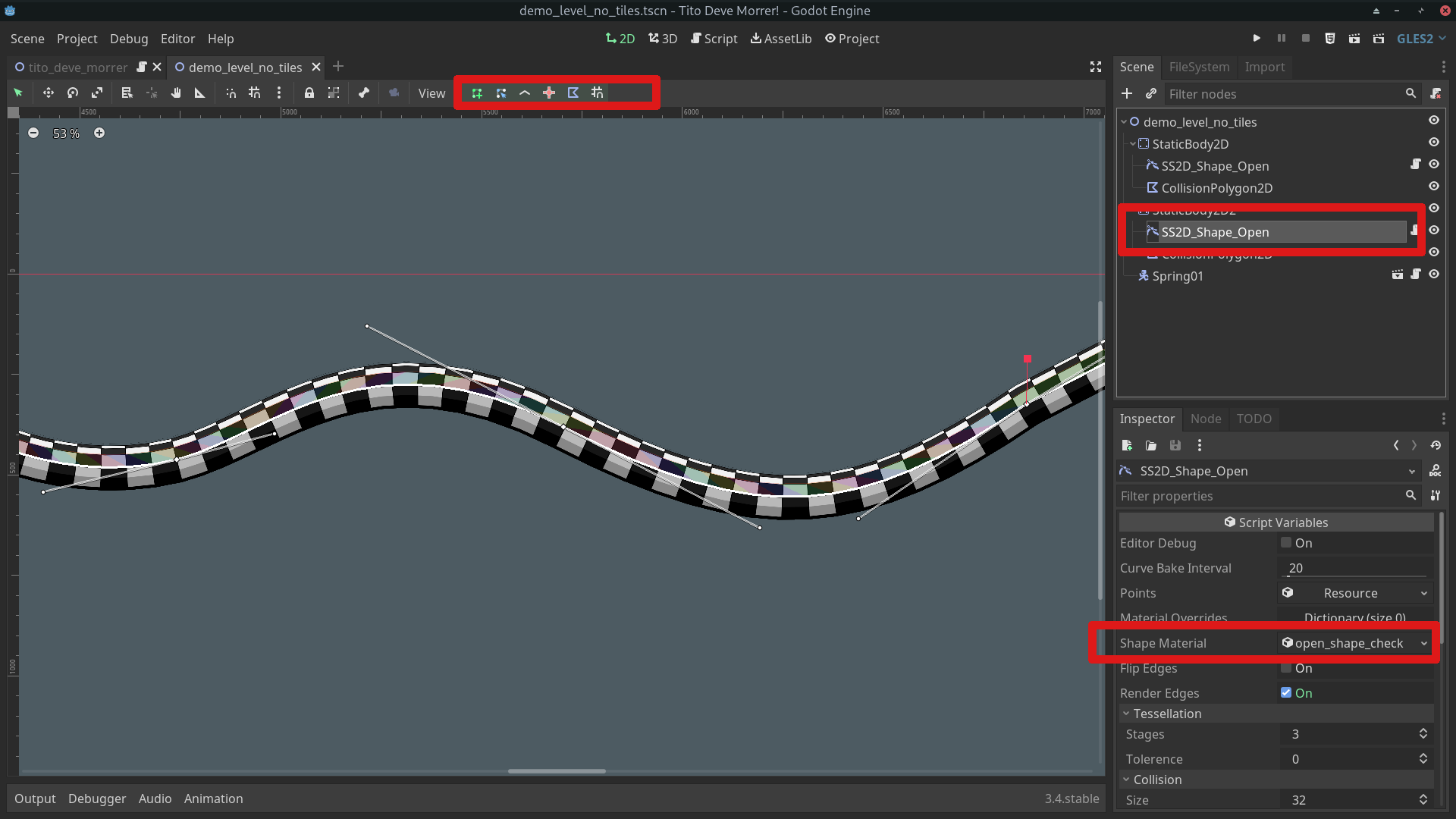Viewport: 1456px width, 819px height.
Task: Toggle visibility of SS2D_Shape_Open node
Action: pyautogui.click(x=1434, y=164)
